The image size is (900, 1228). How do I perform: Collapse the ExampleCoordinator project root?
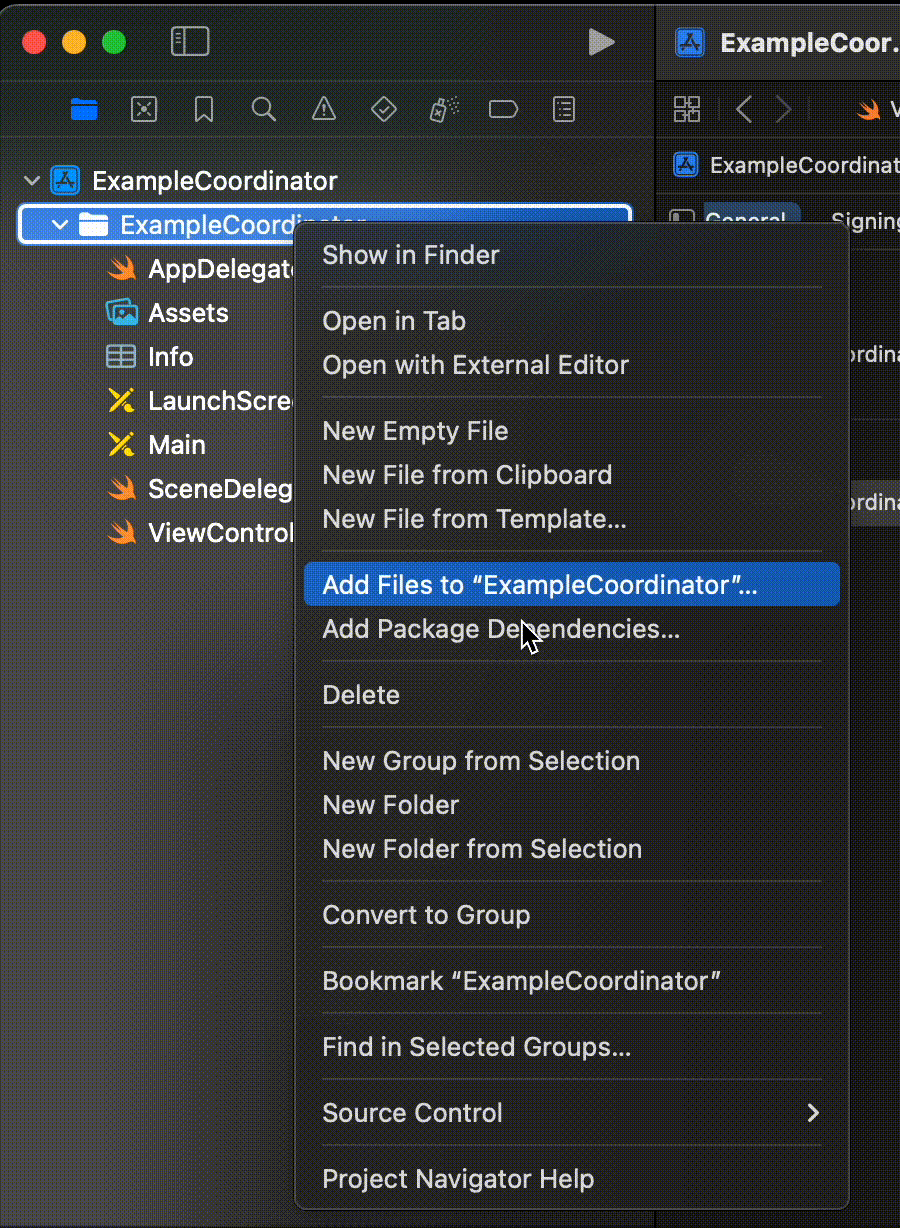pyautogui.click(x=32, y=181)
